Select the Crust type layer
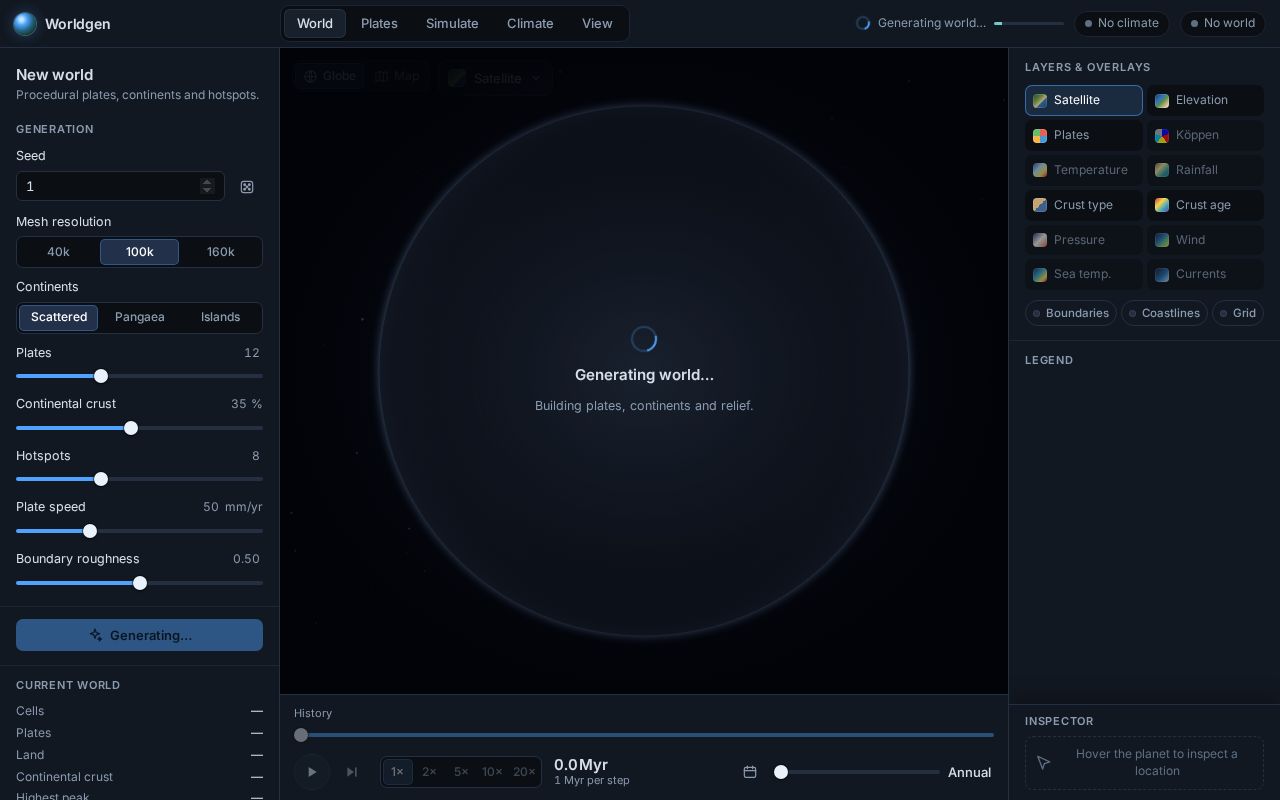This screenshot has height=800, width=1280. point(1084,205)
